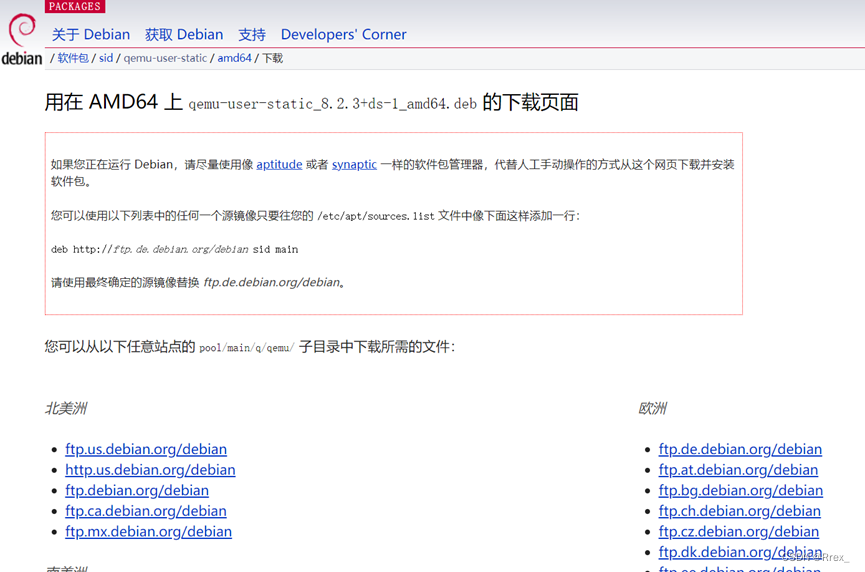Screen dimensions: 865x572
Task: Open the synaptic link
Action: pyautogui.click(x=354, y=164)
